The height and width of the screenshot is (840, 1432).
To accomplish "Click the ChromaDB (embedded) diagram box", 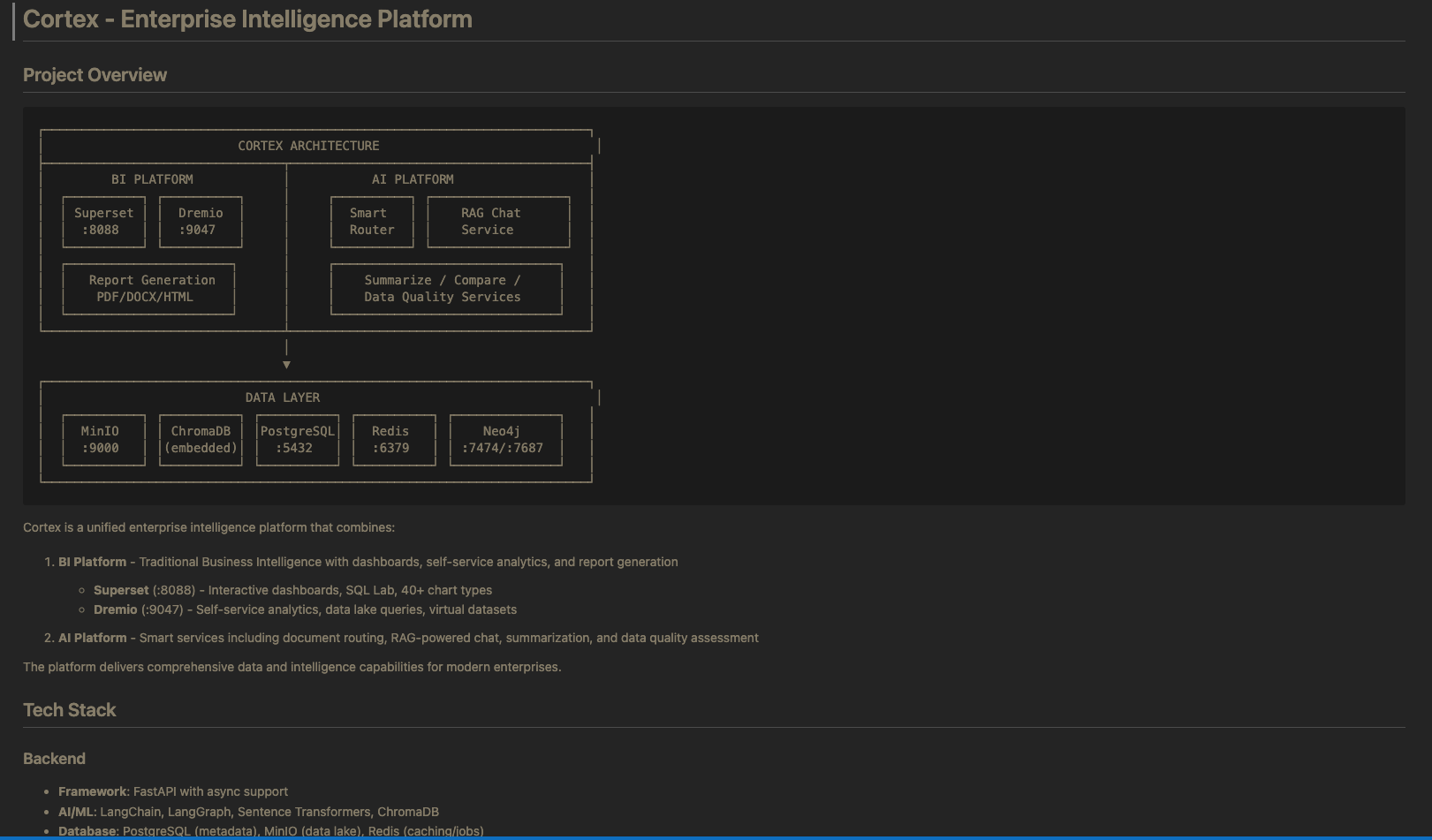I will (201, 439).
